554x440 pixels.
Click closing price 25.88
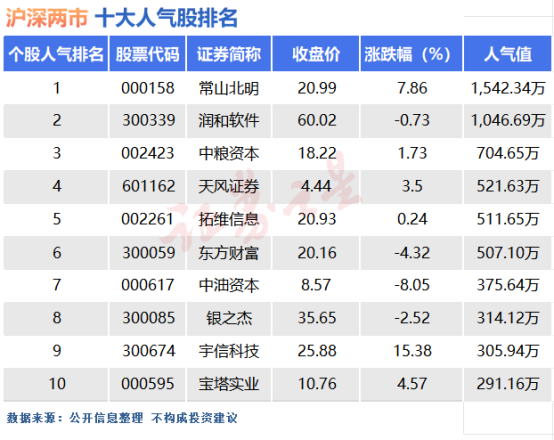click(x=317, y=351)
